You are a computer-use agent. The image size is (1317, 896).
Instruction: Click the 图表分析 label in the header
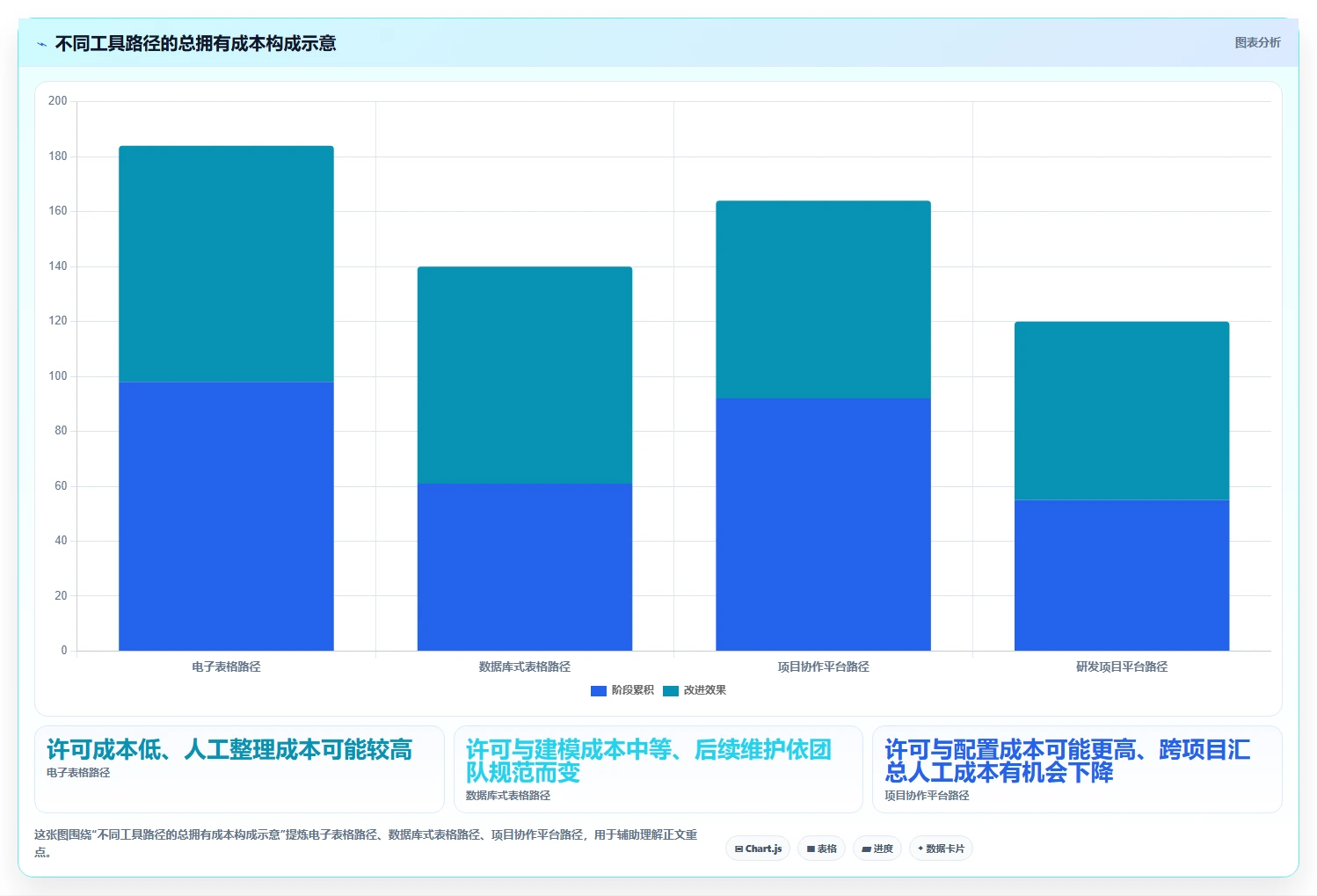1257,42
